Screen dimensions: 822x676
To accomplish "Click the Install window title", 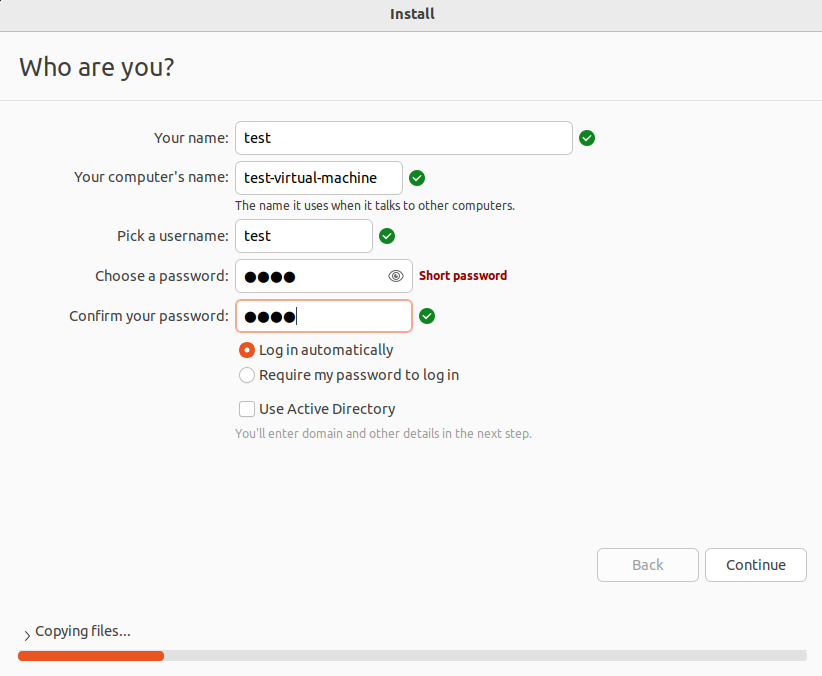I will coord(412,14).
